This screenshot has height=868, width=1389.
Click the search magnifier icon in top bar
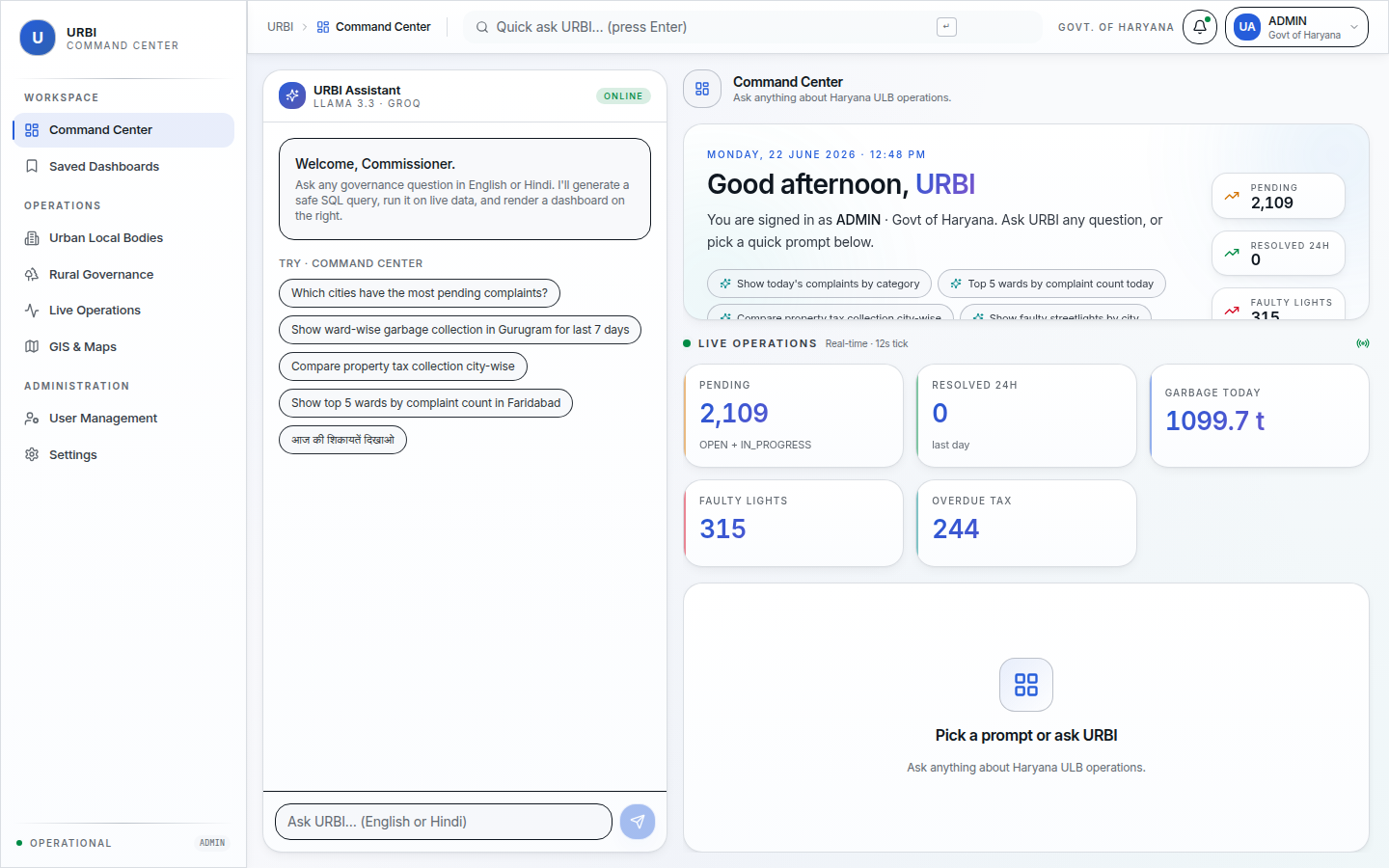coord(482,27)
